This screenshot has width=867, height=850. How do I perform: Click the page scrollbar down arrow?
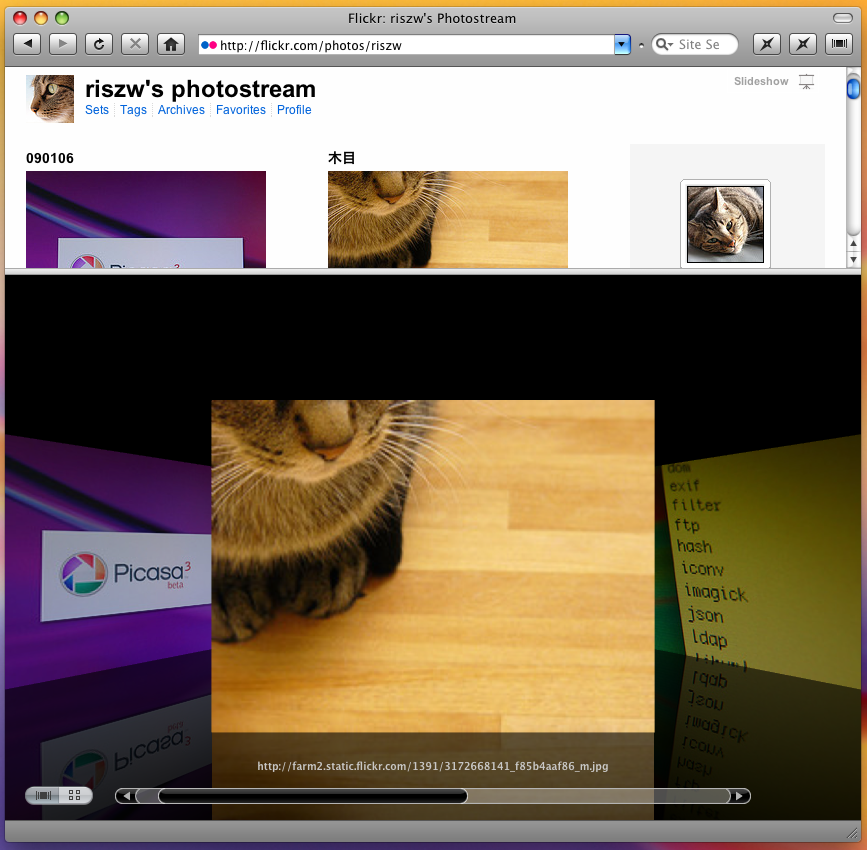853,259
